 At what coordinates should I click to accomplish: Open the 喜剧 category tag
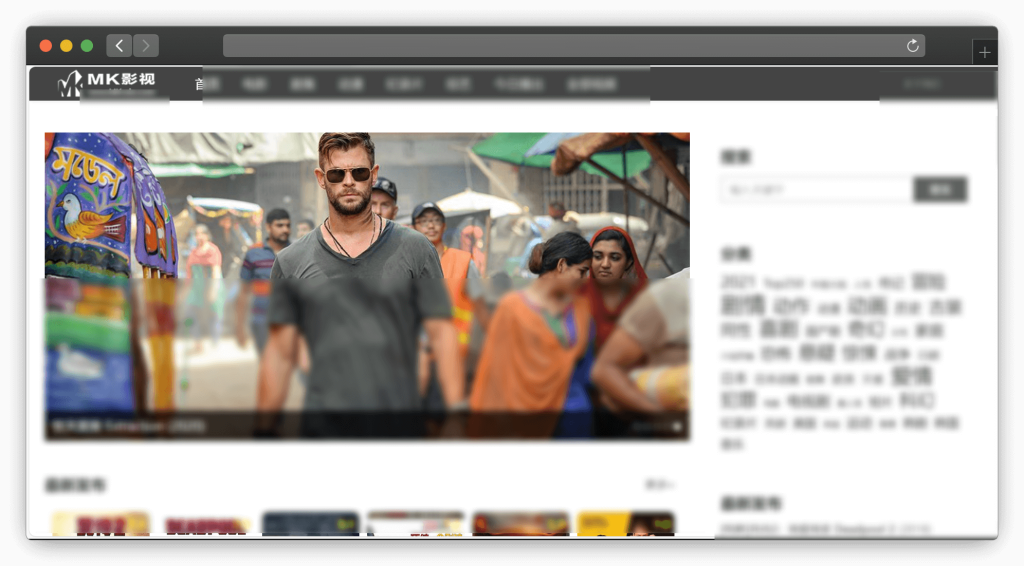coord(778,329)
